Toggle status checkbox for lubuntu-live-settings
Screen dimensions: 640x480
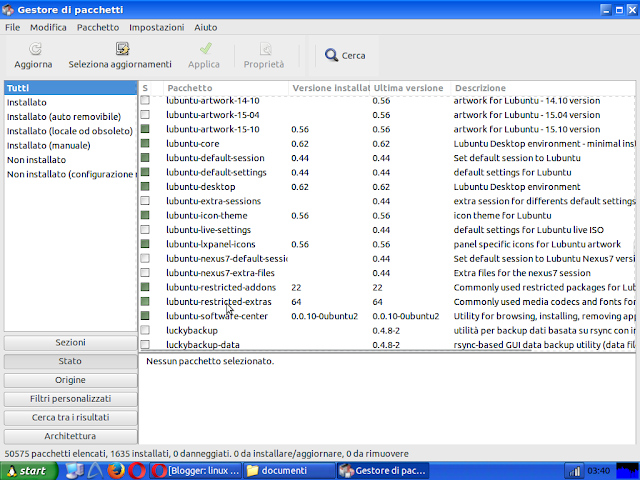(x=145, y=230)
